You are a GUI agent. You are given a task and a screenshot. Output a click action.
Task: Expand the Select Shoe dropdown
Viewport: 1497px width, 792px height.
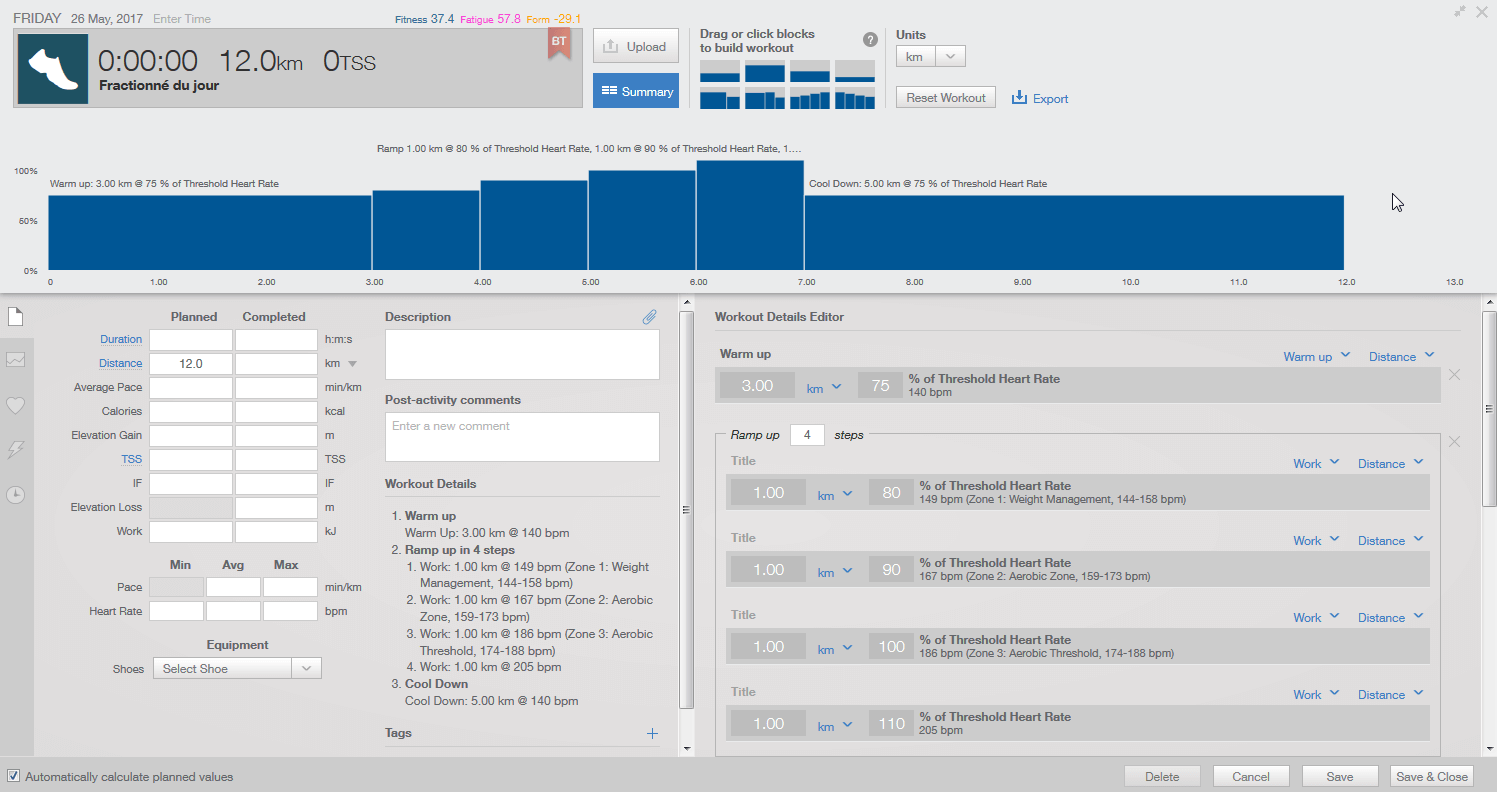(x=237, y=669)
